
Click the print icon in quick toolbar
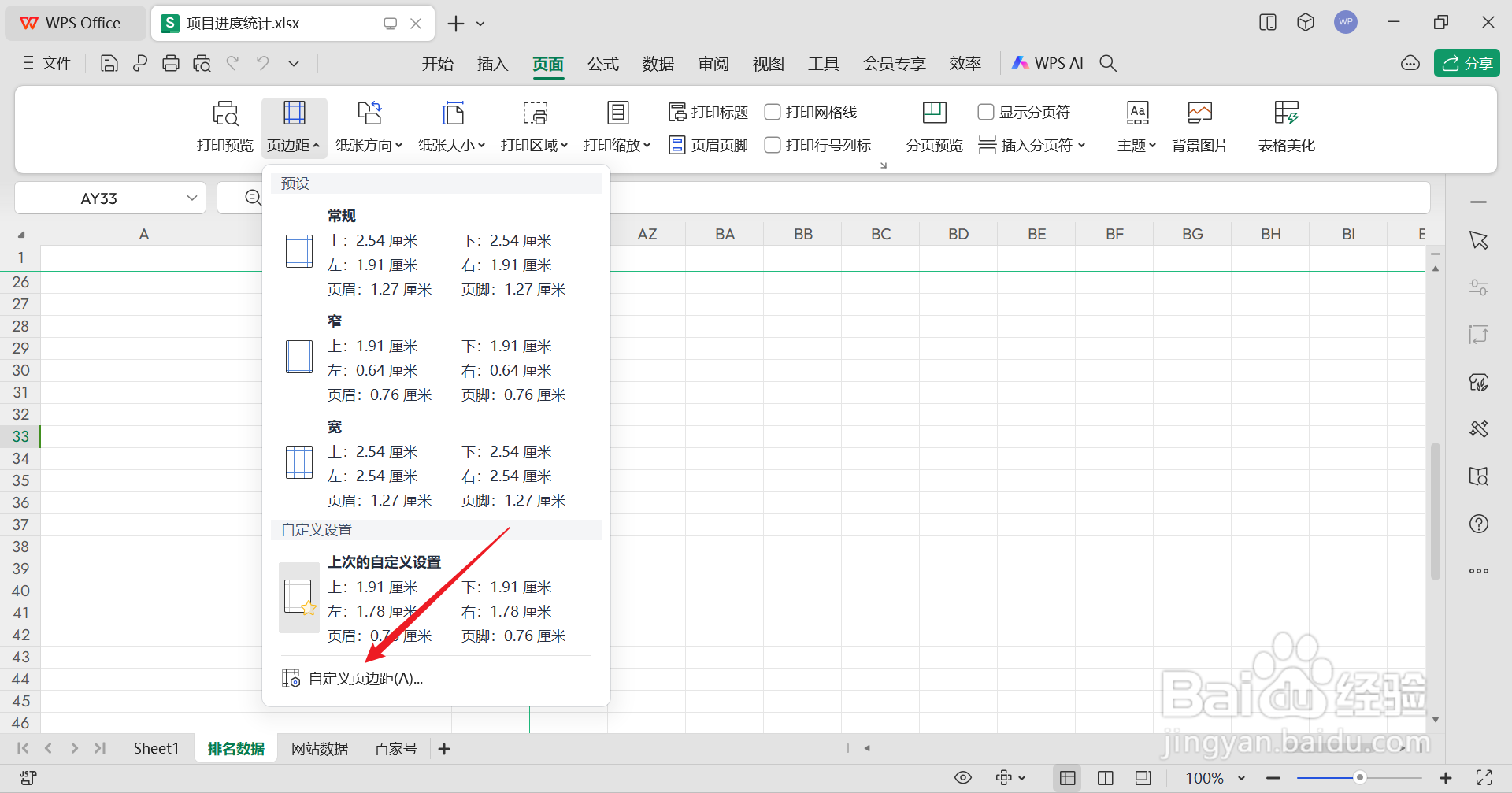171,64
